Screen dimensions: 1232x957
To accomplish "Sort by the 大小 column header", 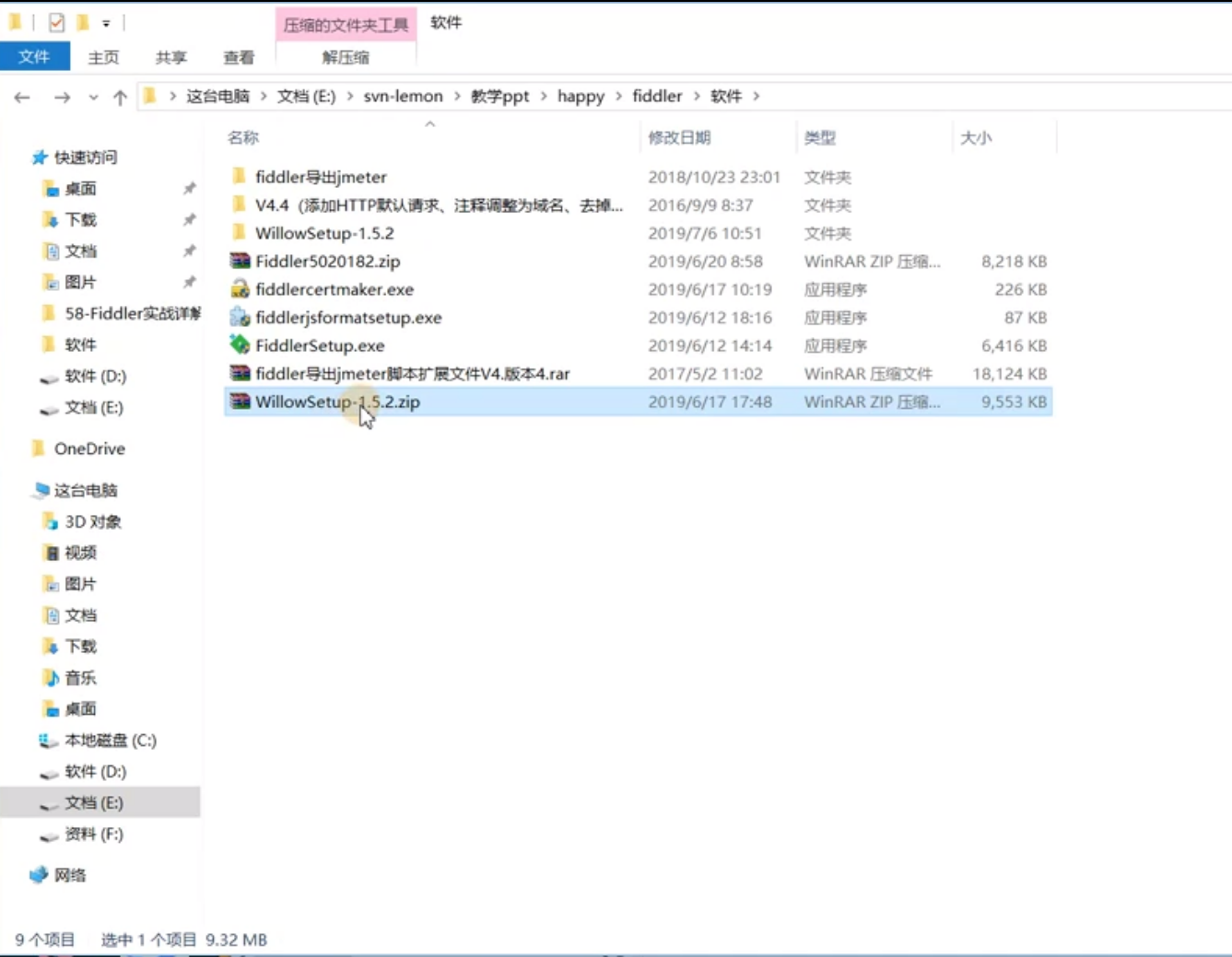I will click(976, 137).
